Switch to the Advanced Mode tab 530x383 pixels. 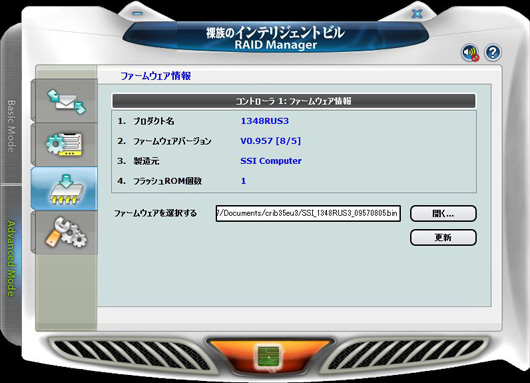[x=12, y=258]
